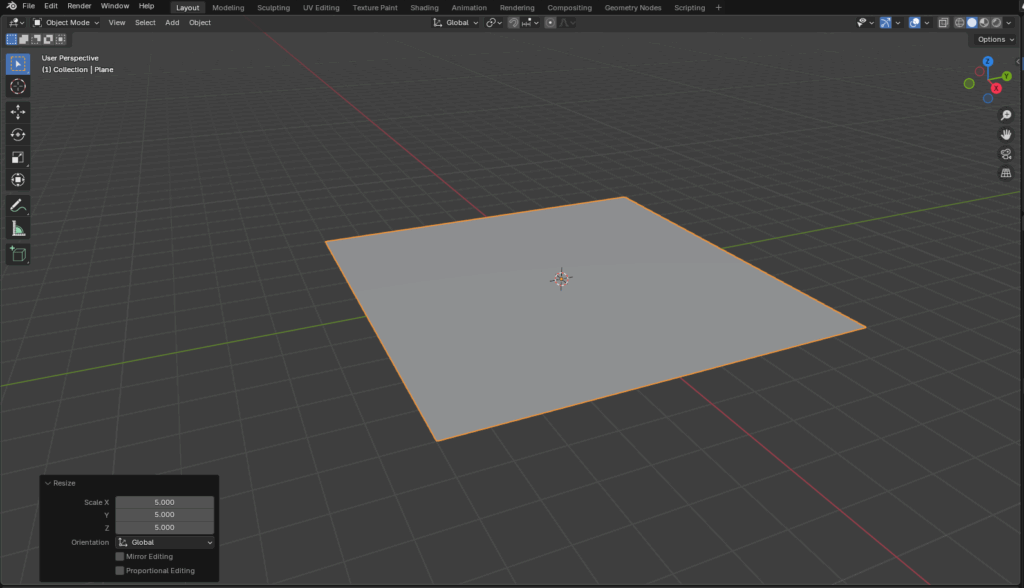This screenshot has height=588, width=1024.
Task: Open the pivot point dropdown
Action: click(494, 22)
